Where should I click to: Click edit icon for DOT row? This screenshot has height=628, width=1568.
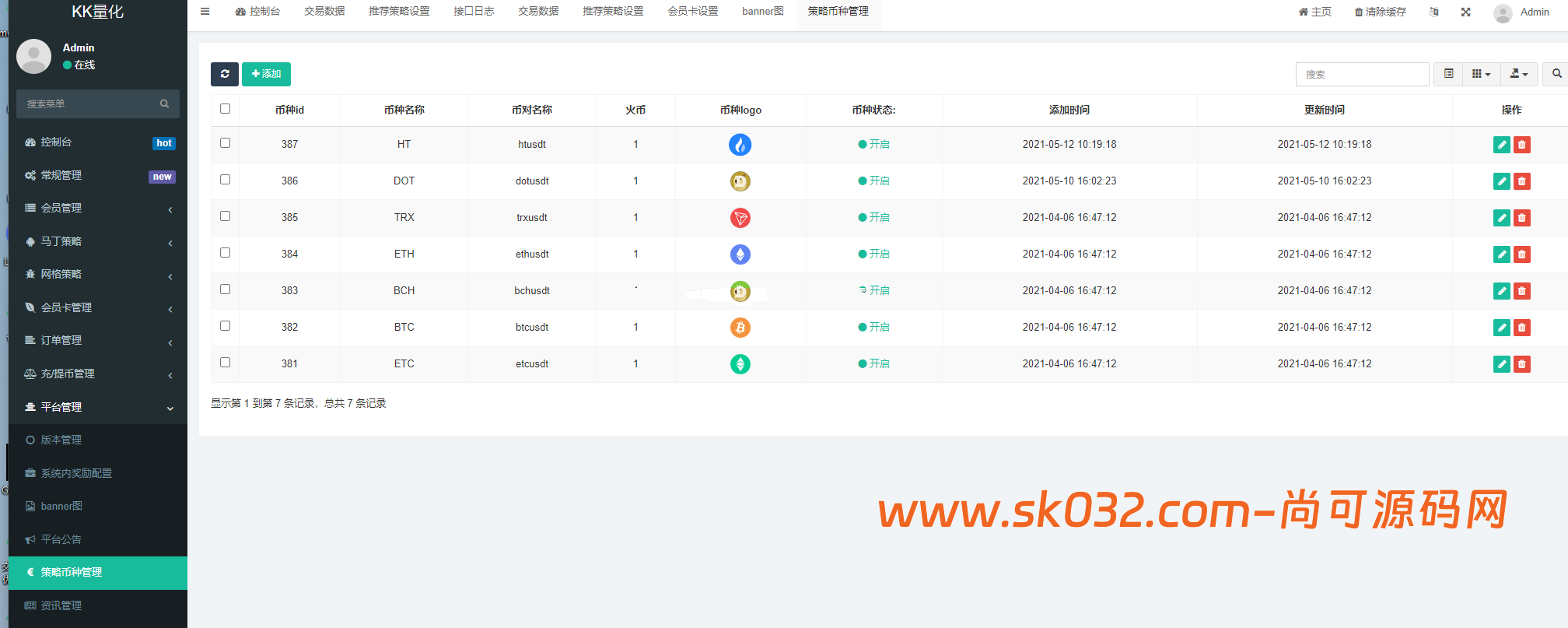1502,181
